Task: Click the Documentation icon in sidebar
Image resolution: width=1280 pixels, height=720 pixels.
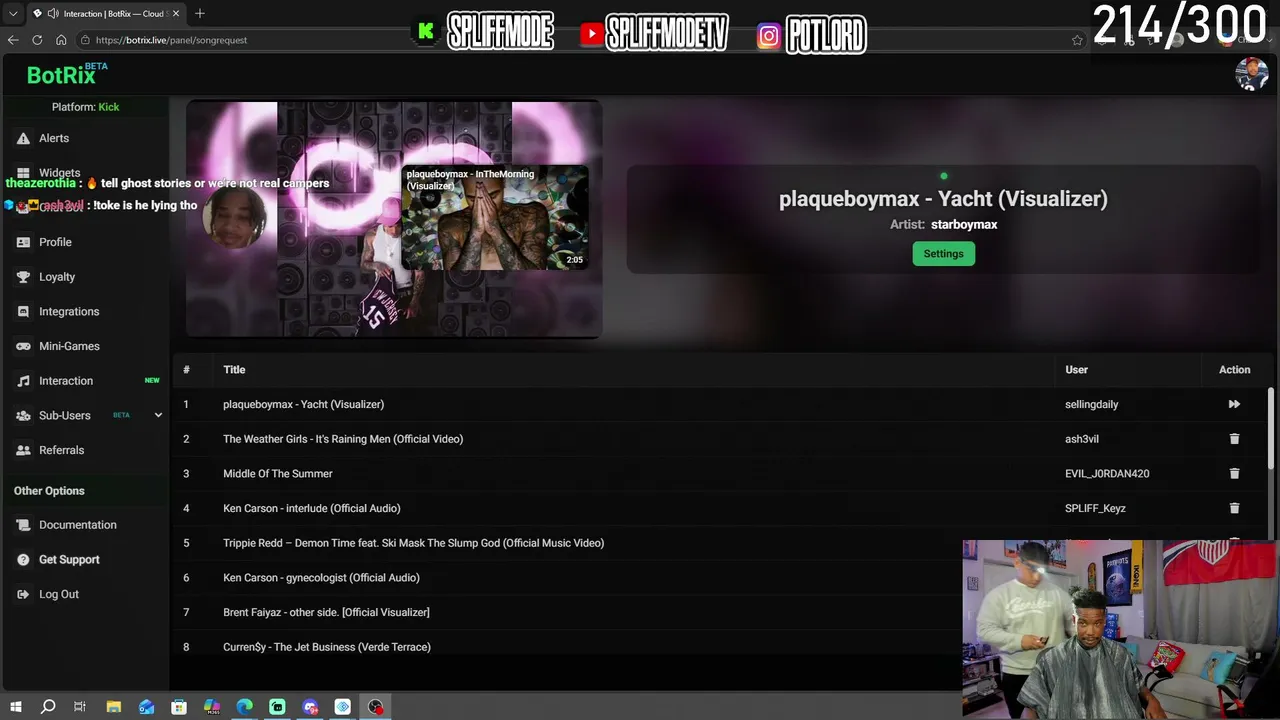Action: (x=23, y=525)
